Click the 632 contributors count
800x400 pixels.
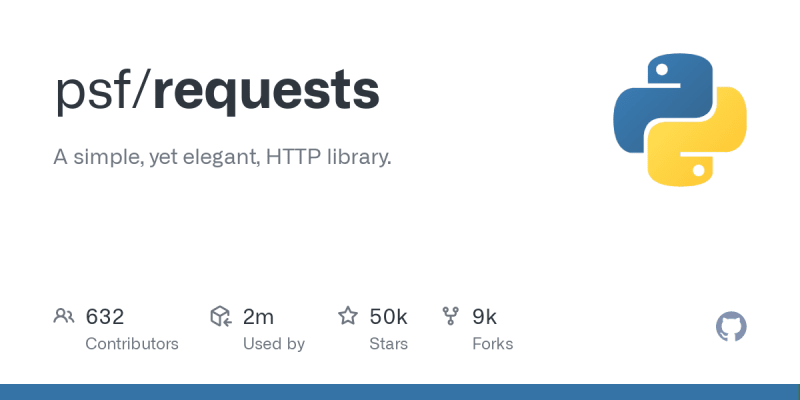tap(105, 317)
